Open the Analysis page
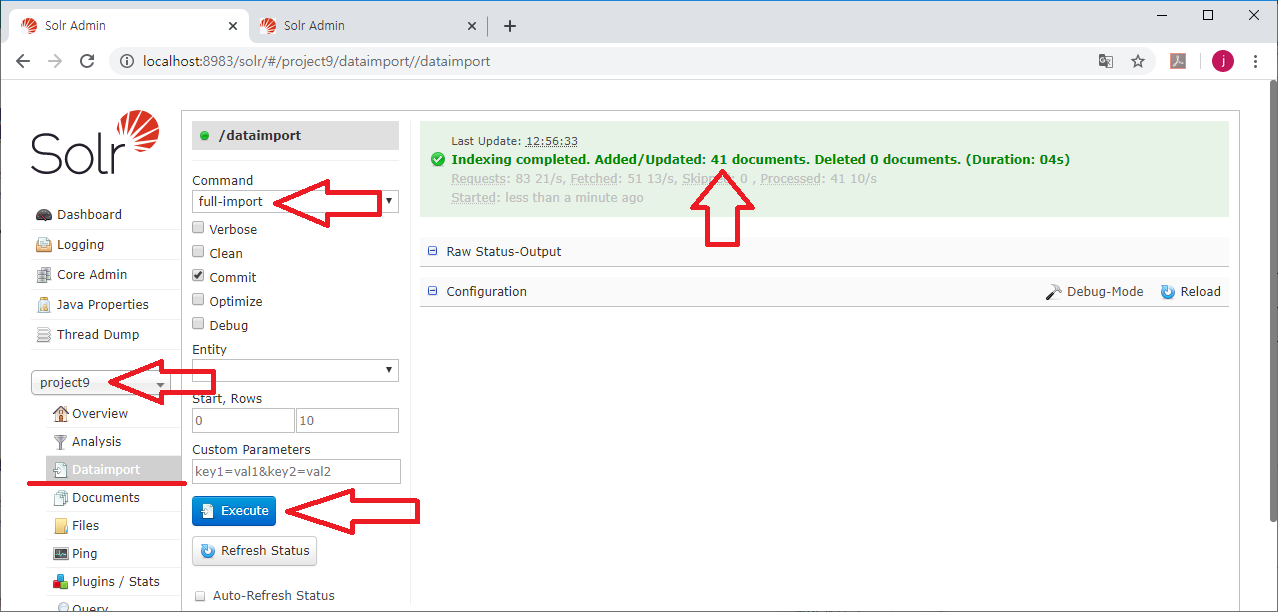The image size is (1278, 612). click(96, 441)
